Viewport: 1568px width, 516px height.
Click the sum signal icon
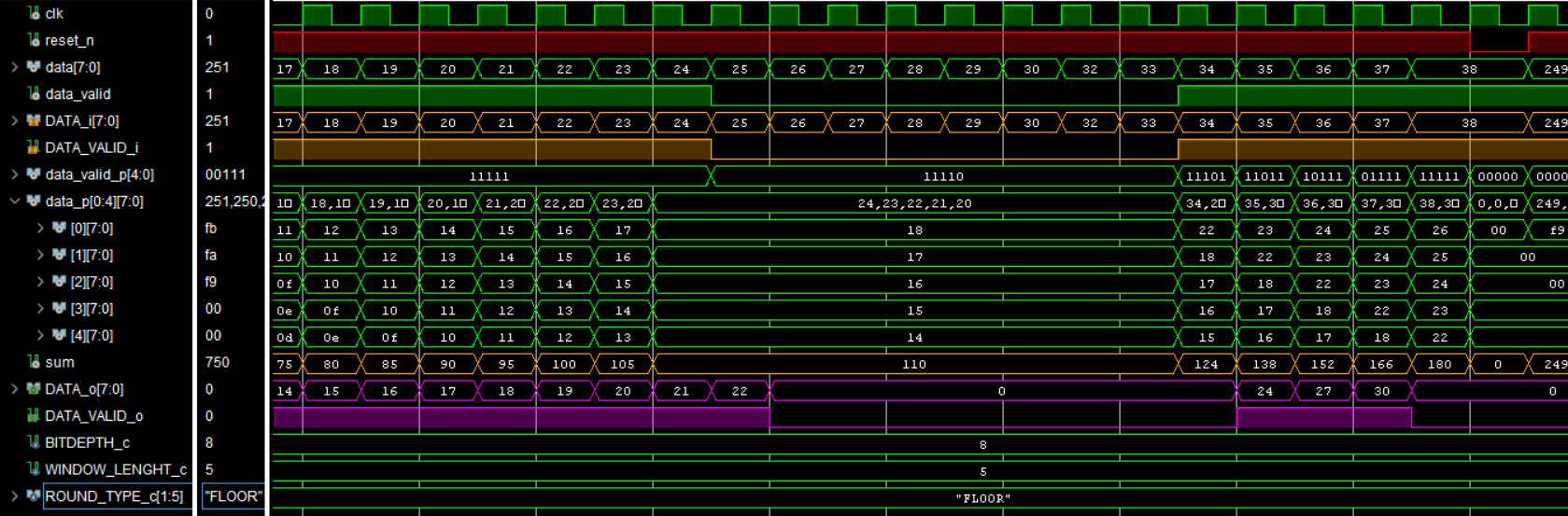[34, 362]
